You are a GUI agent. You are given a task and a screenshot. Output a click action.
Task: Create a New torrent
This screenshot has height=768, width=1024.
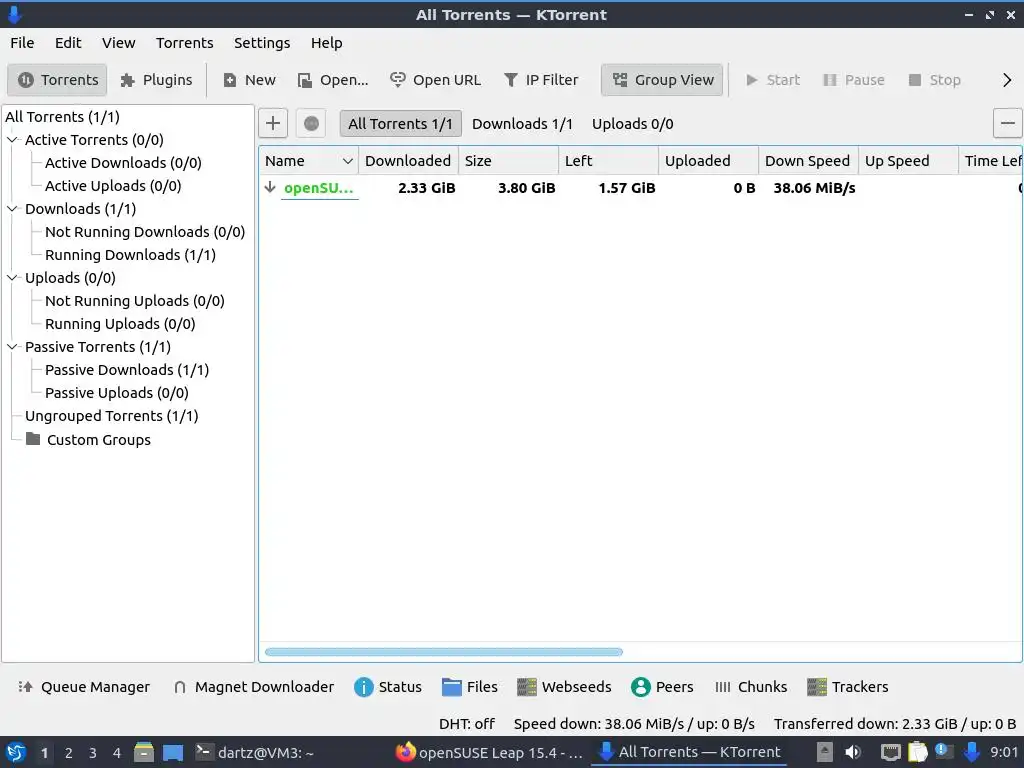(249, 80)
